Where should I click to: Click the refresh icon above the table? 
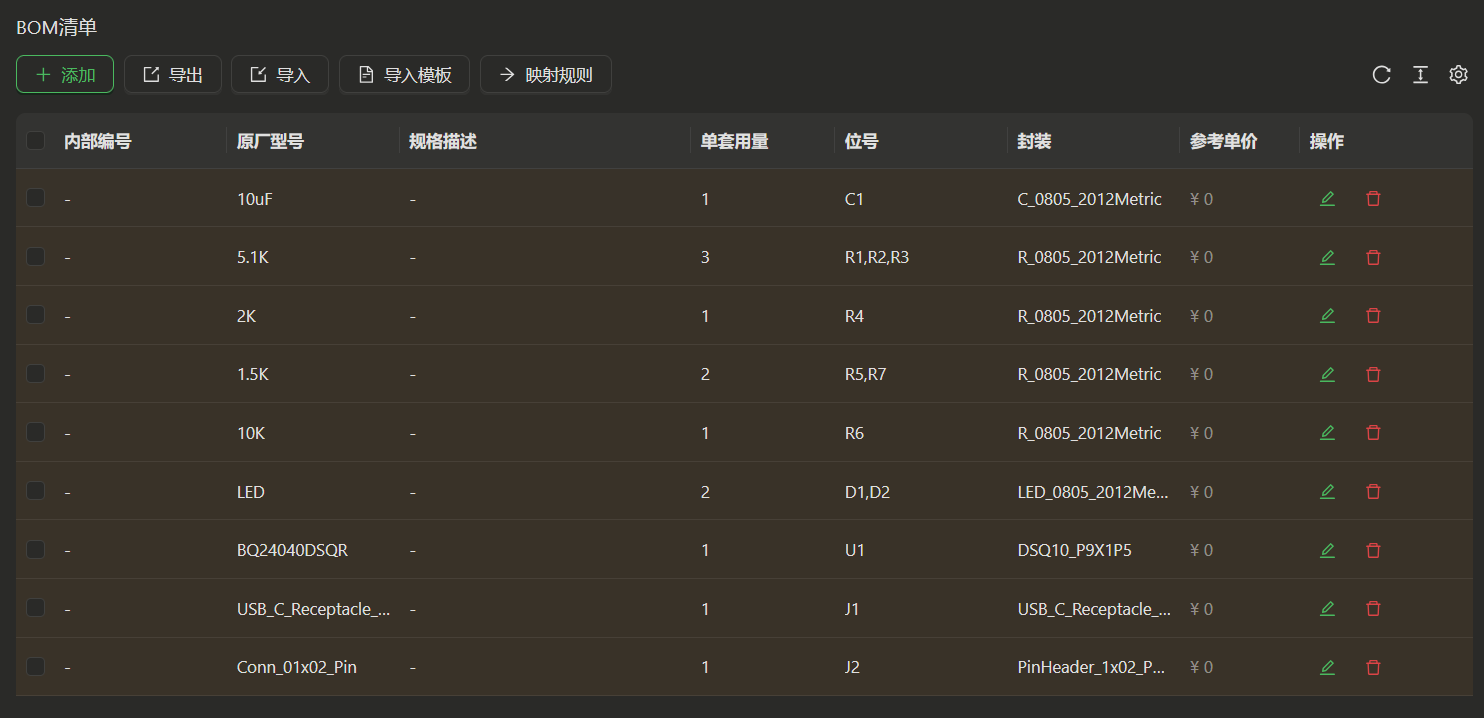(1381, 75)
